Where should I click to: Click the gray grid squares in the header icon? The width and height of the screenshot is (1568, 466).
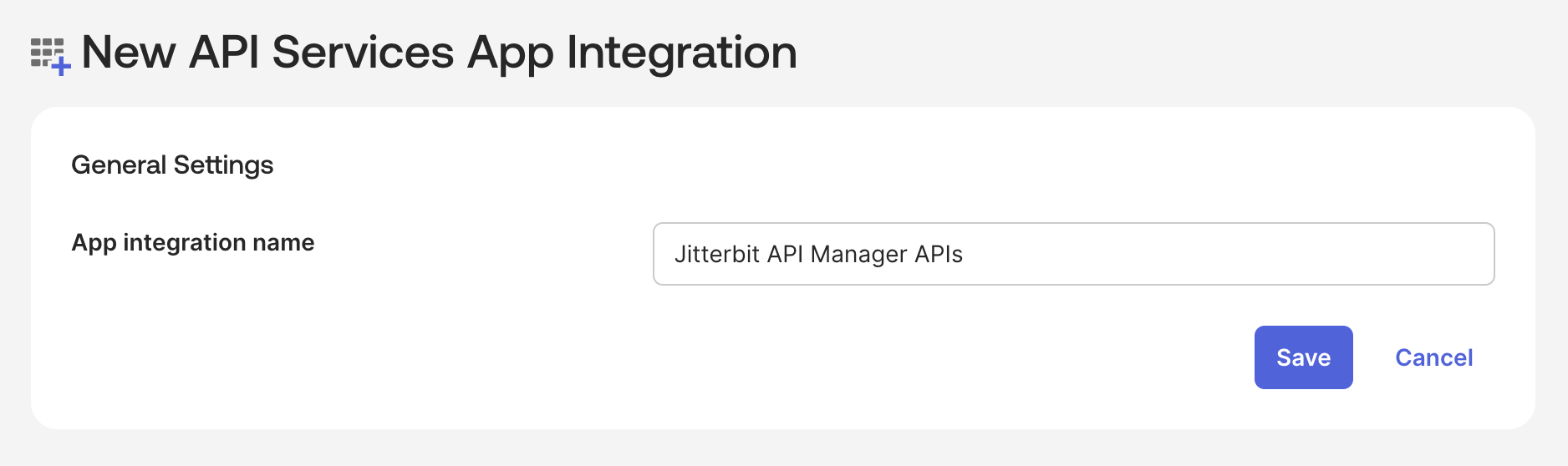click(x=43, y=49)
